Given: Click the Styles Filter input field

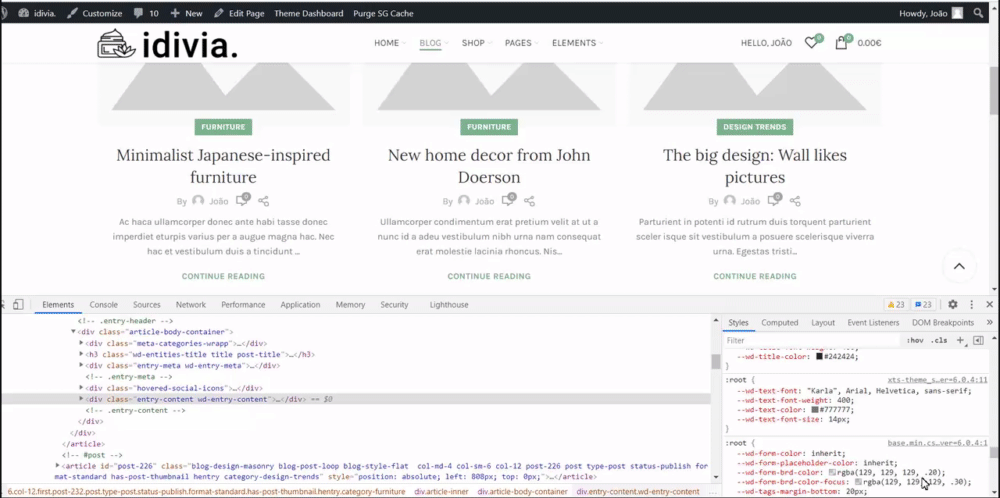Looking at the screenshot, I should click(x=810, y=341).
